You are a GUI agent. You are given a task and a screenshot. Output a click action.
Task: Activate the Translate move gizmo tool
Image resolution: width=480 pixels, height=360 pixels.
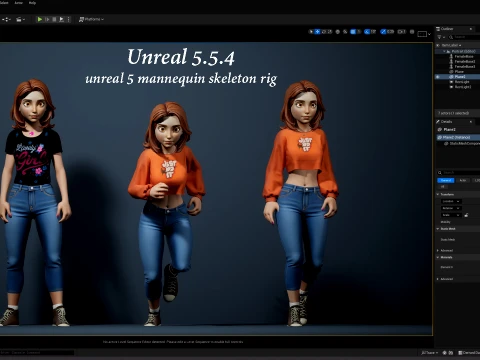tap(317, 32)
